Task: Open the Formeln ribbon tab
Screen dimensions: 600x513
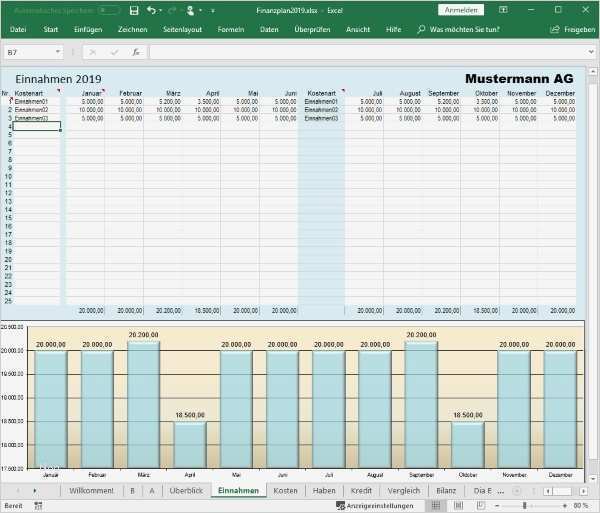Action: click(230, 30)
